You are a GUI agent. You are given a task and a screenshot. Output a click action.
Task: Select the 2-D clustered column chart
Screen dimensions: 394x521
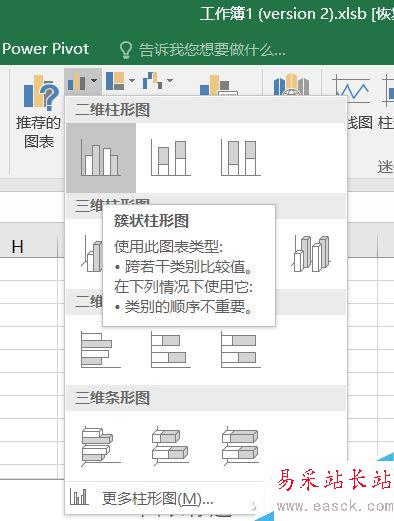click(101, 158)
